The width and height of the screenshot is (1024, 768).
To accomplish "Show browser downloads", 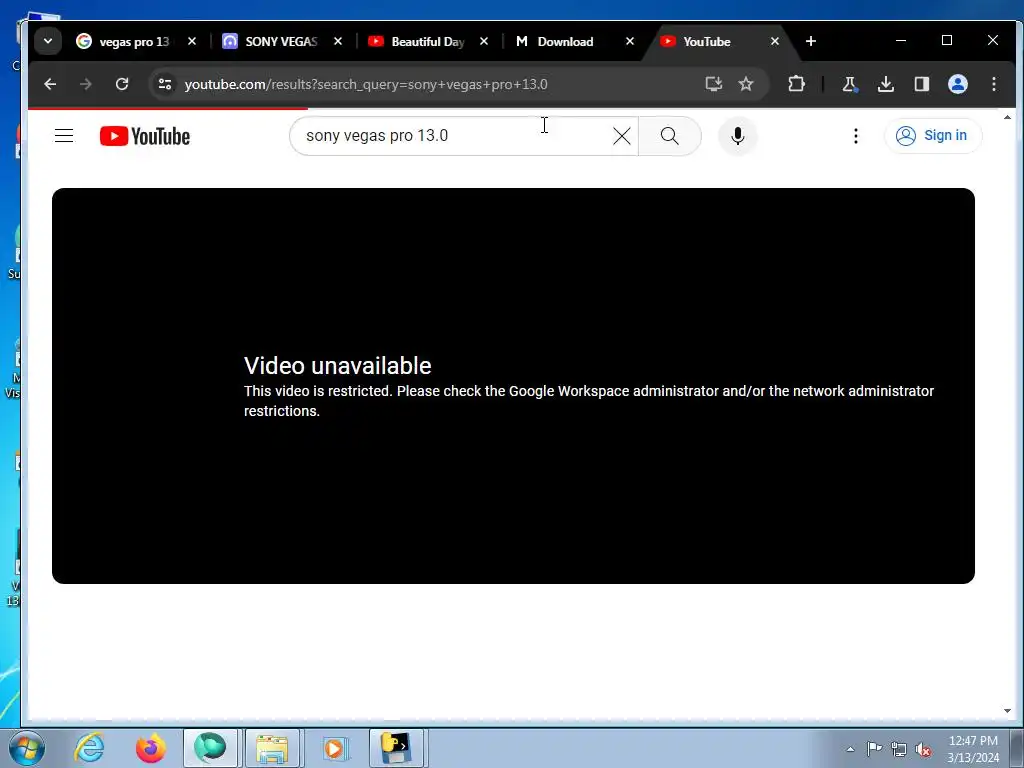I will (886, 84).
